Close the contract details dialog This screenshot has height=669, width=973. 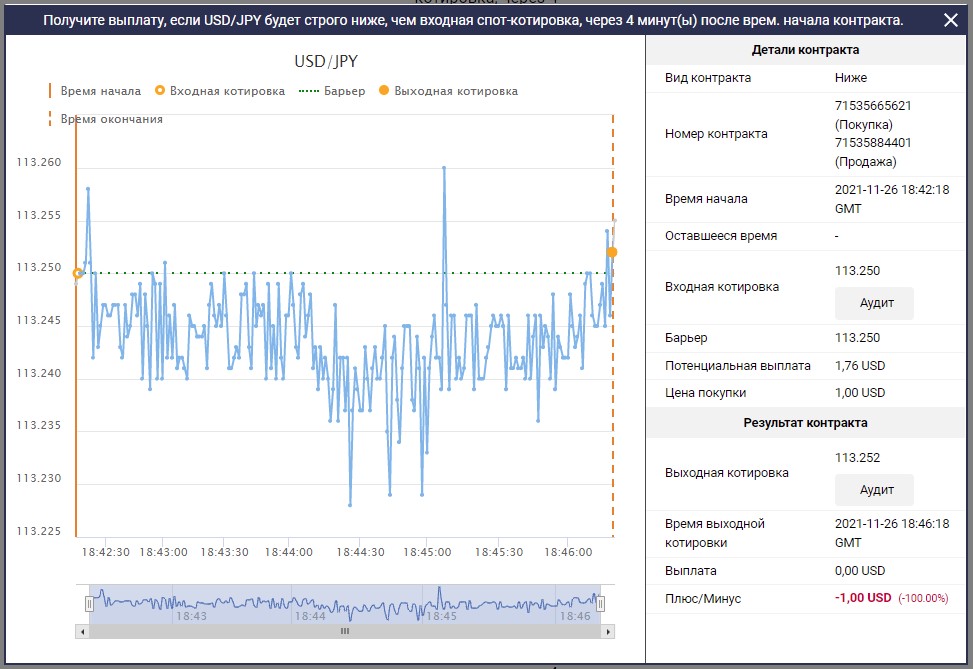pyautogui.click(x=950, y=20)
